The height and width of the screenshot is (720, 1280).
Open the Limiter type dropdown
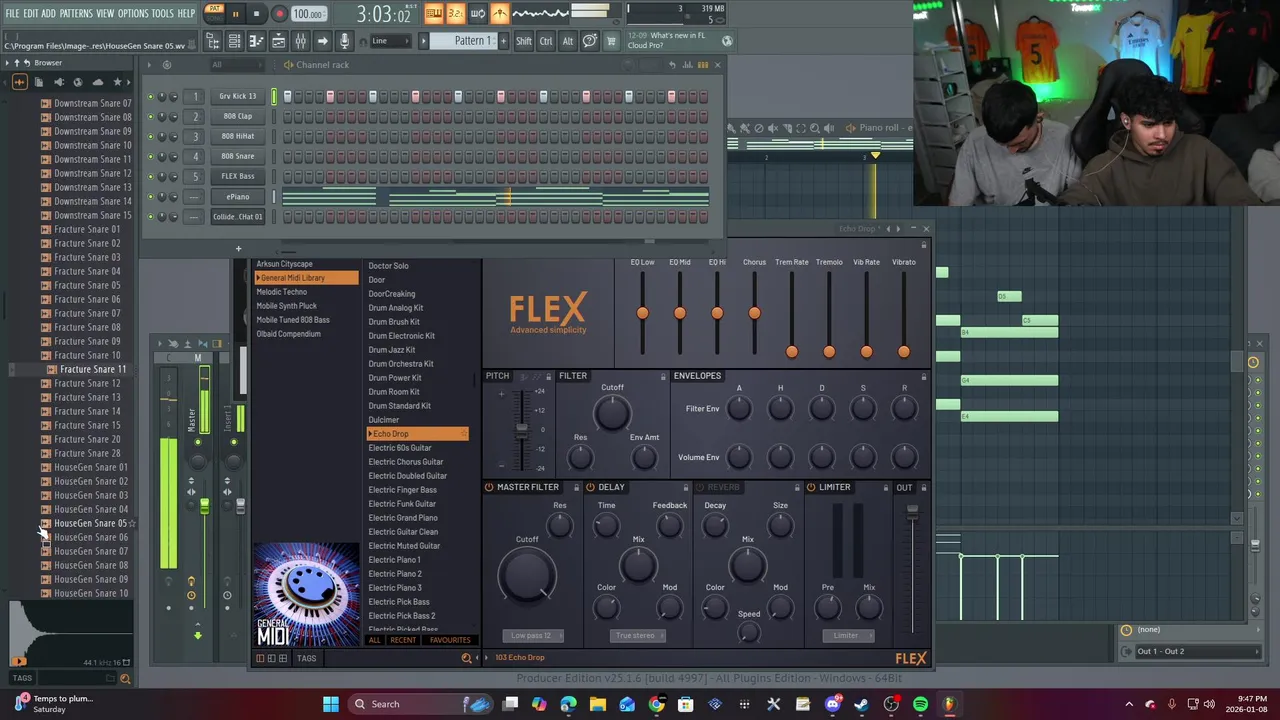(x=847, y=636)
